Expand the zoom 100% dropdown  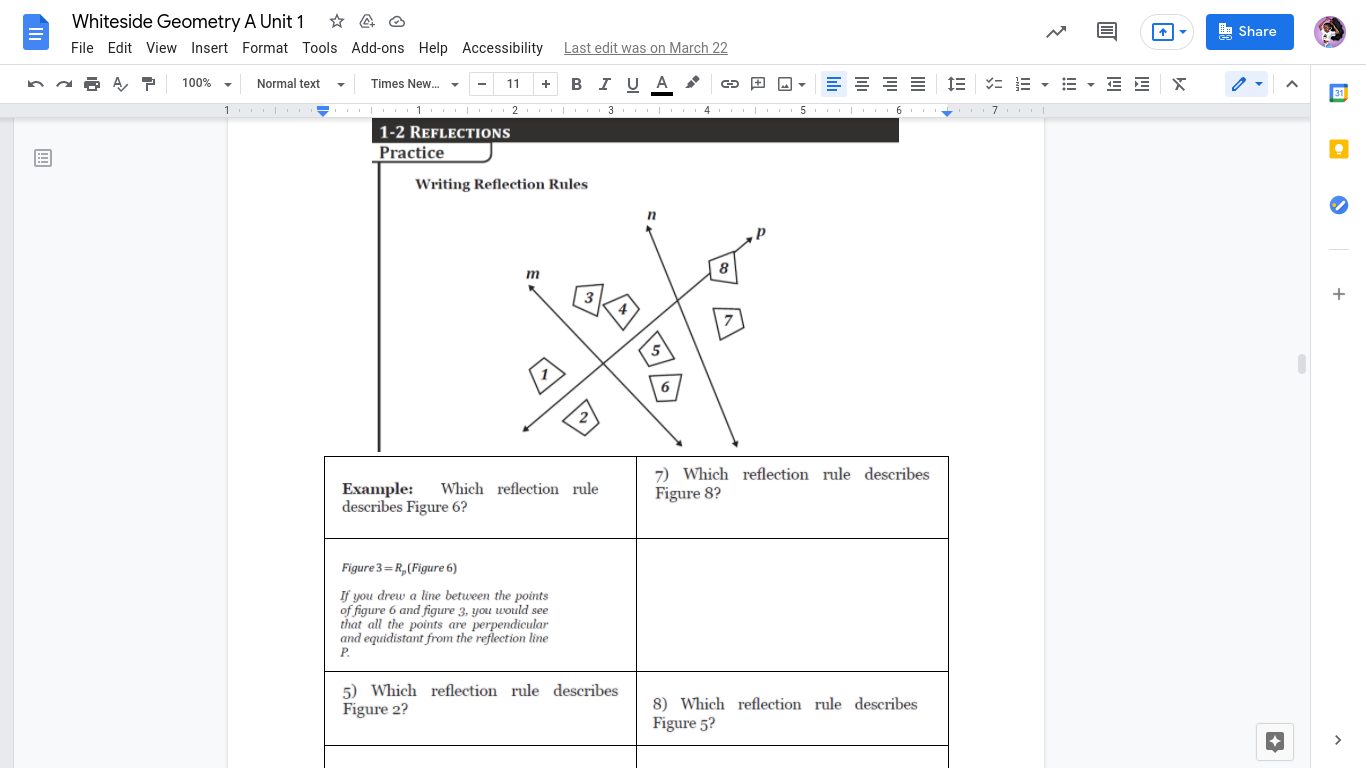click(206, 84)
